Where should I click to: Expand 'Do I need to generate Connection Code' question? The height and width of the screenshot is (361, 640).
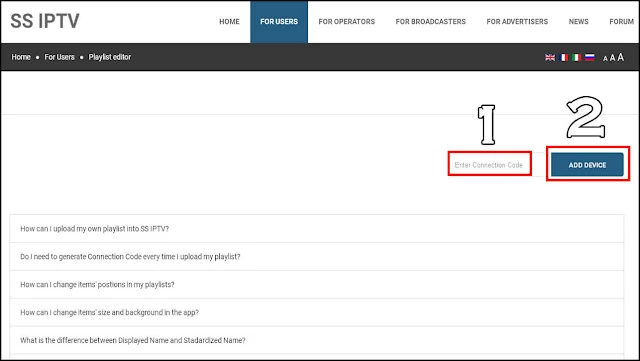pyautogui.click(x=317, y=256)
